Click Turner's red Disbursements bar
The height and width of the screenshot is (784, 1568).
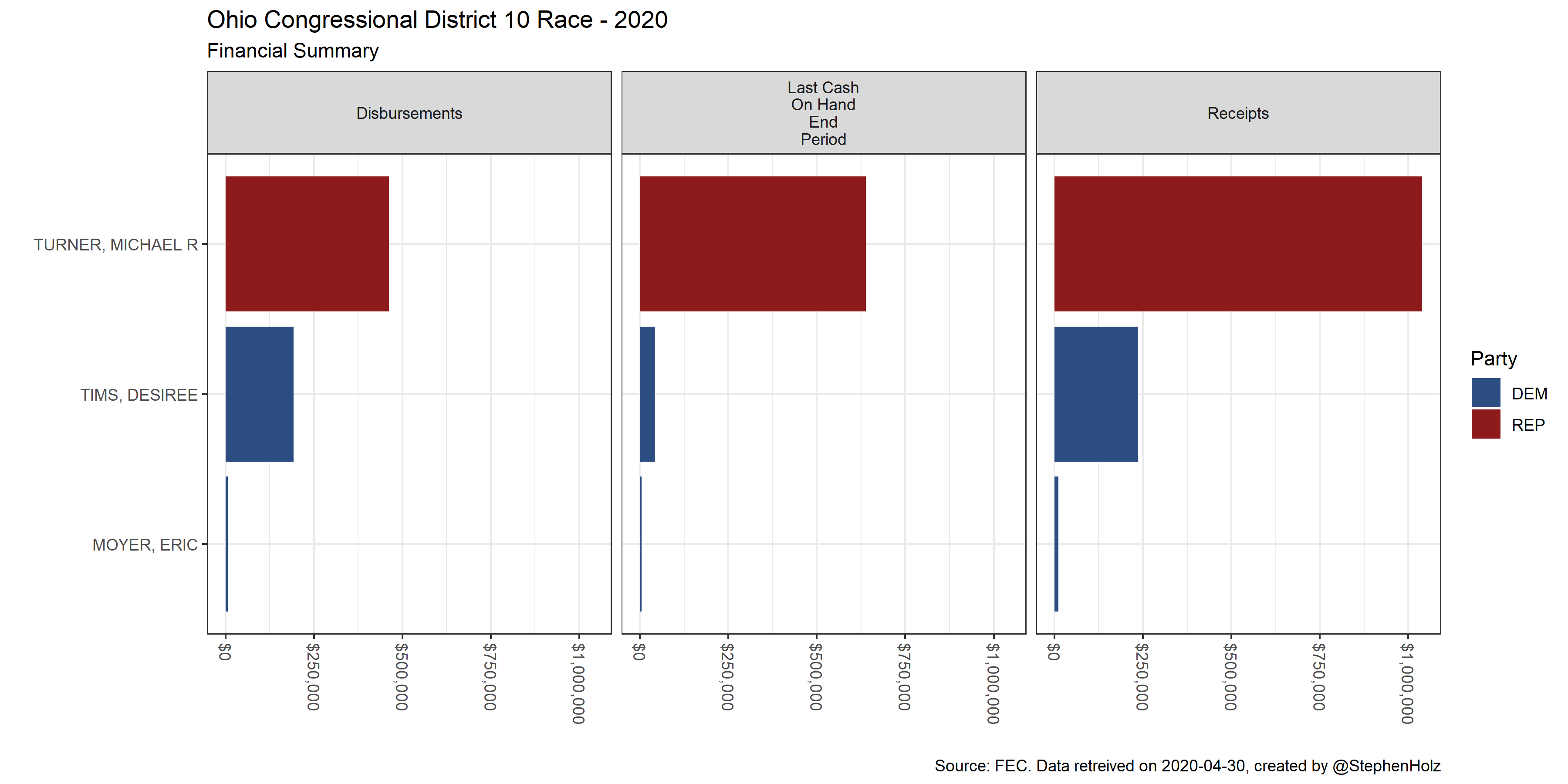coord(307,243)
